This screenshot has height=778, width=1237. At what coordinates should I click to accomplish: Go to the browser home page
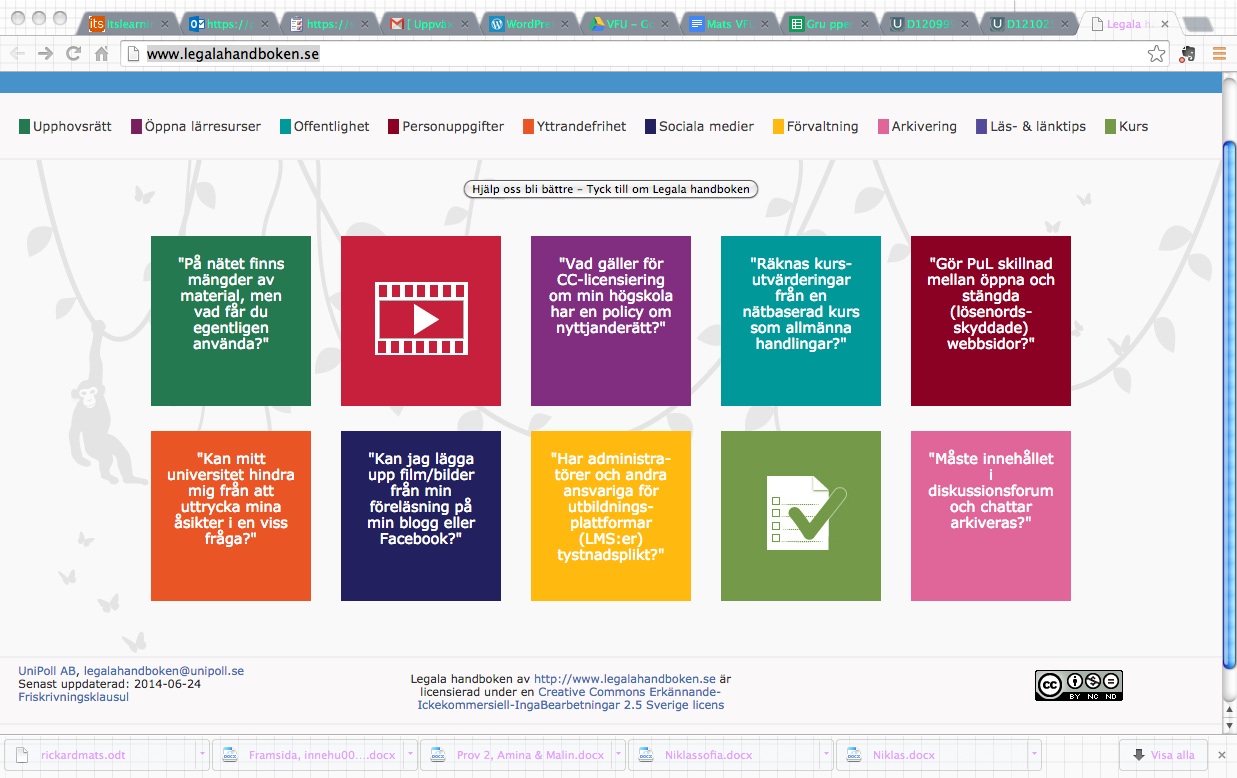pos(101,54)
